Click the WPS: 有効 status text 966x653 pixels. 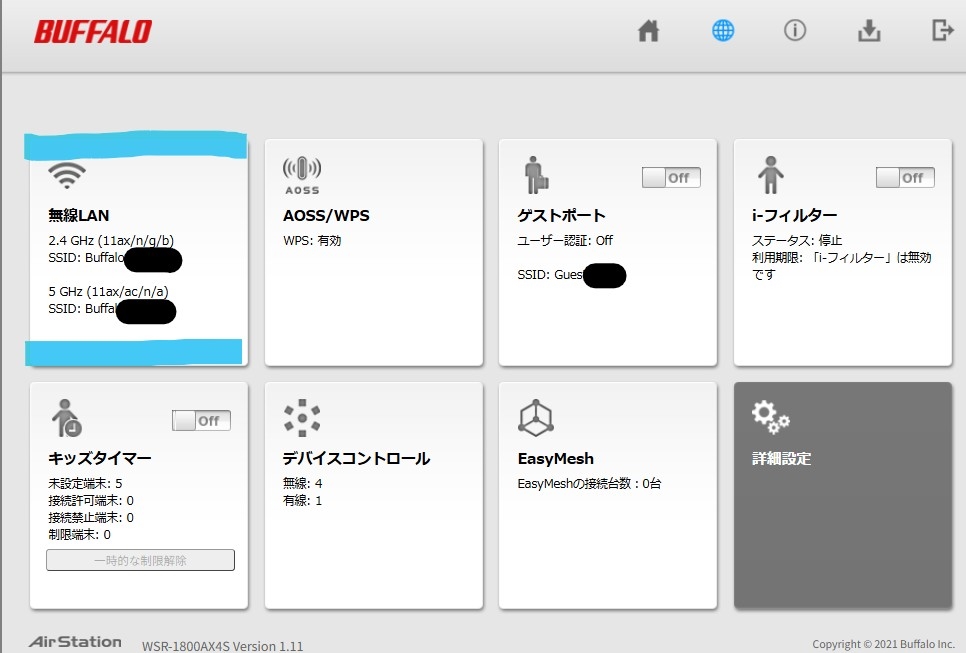[x=312, y=240]
